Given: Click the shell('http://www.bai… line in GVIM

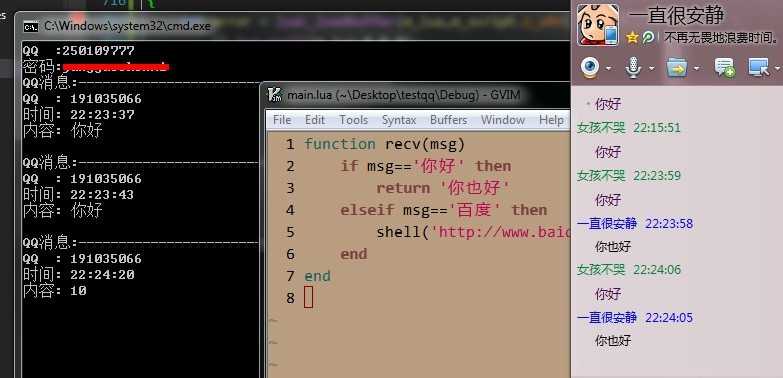Looking at the screenshot, I should click(x=473, y=232).
